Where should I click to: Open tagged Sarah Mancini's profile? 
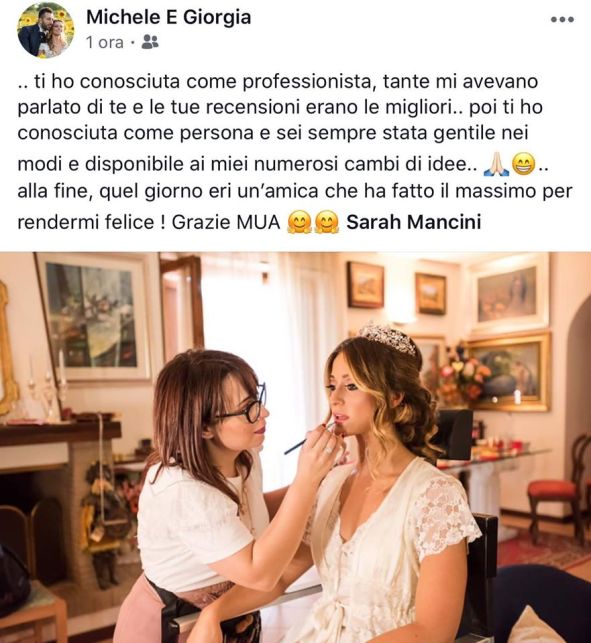pos(413,222)
